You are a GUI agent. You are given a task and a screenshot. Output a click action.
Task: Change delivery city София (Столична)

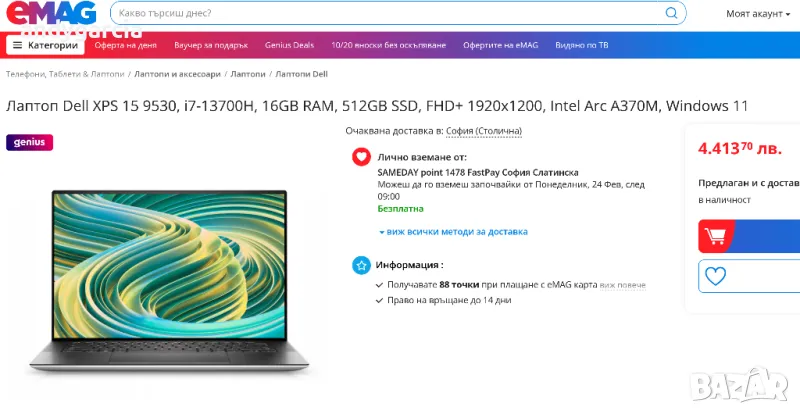click(x=484, y=131)
